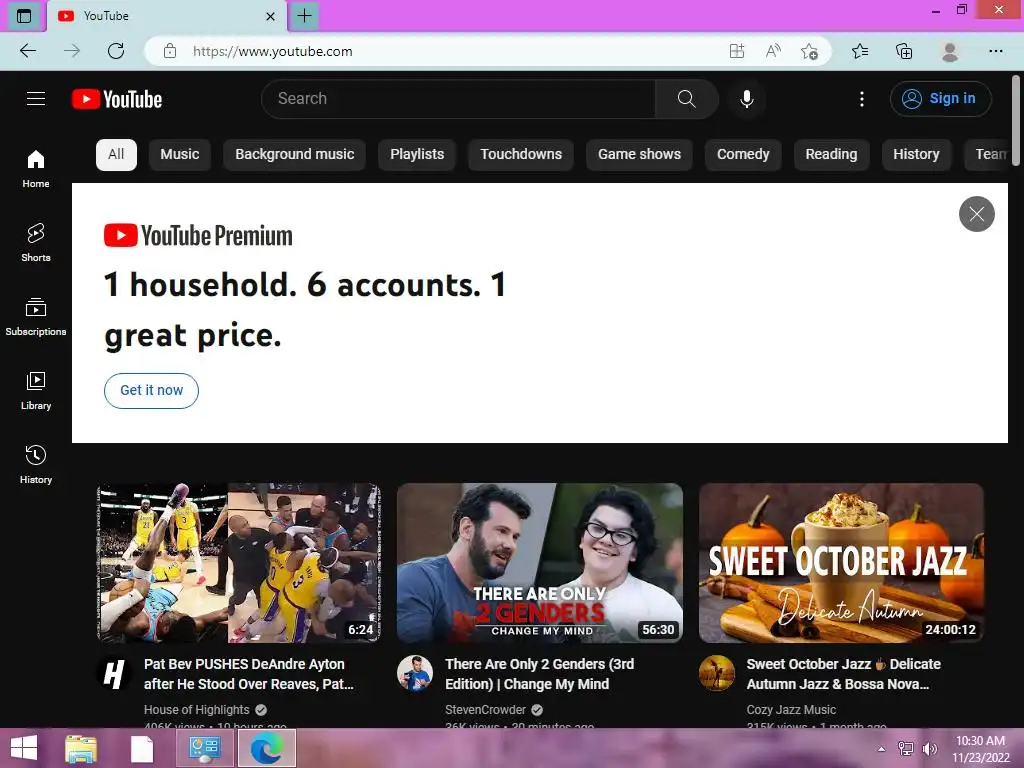Open the YouTube hamburger guide menu
This screenshot has width=1024, height=768.
pyautogui.click(x=36, y=99)
